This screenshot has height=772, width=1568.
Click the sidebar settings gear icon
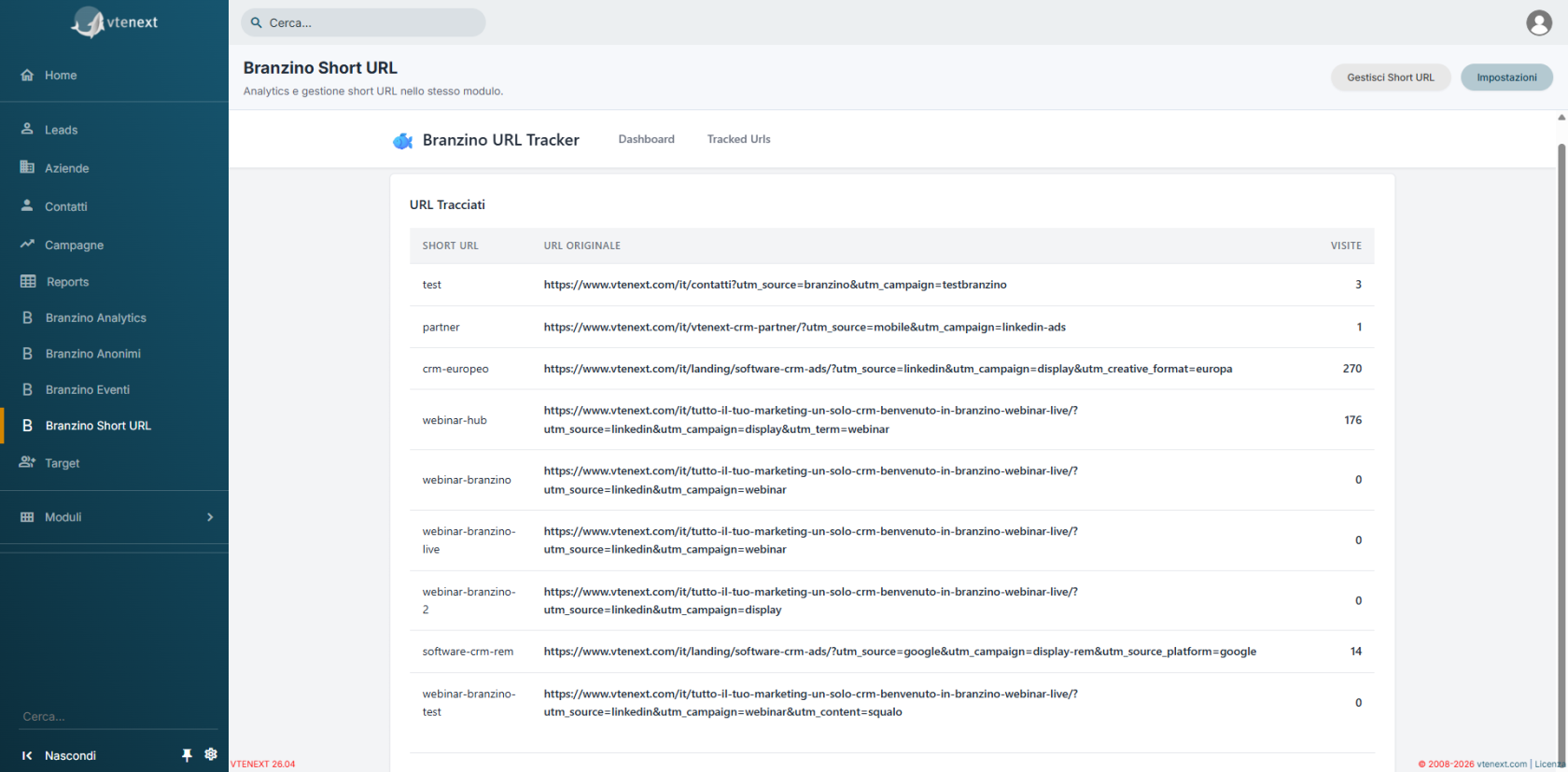coord(211,754)
